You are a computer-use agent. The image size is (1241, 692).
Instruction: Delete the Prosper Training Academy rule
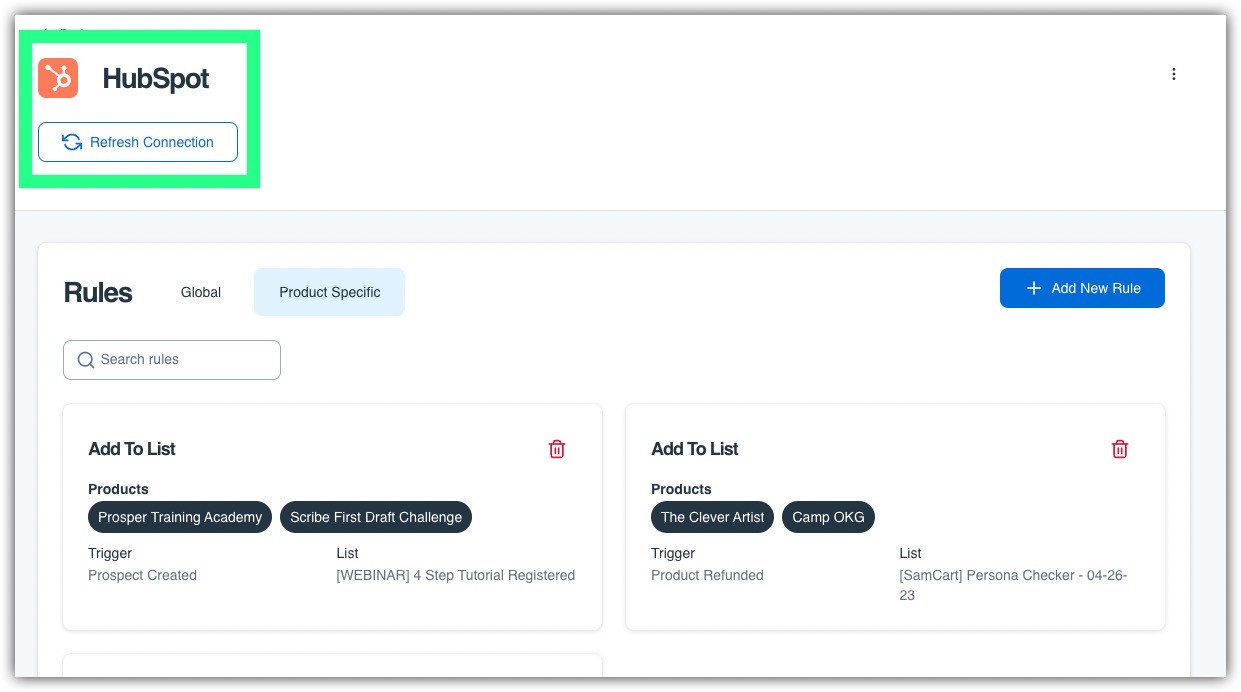click(557, 449)
